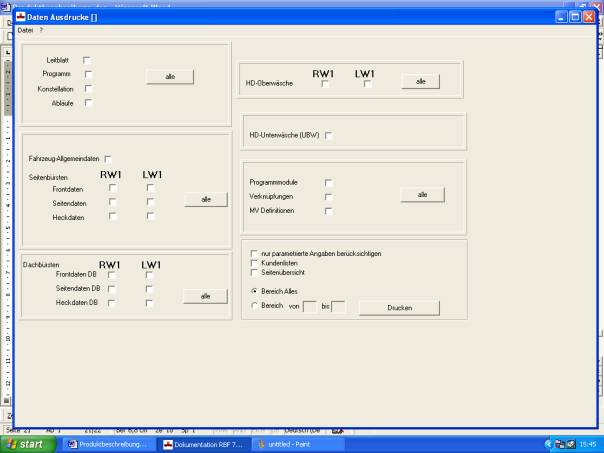Expand hidden system tray icons arrow
The image size is (604, 453).
click(x=548, y=445)
